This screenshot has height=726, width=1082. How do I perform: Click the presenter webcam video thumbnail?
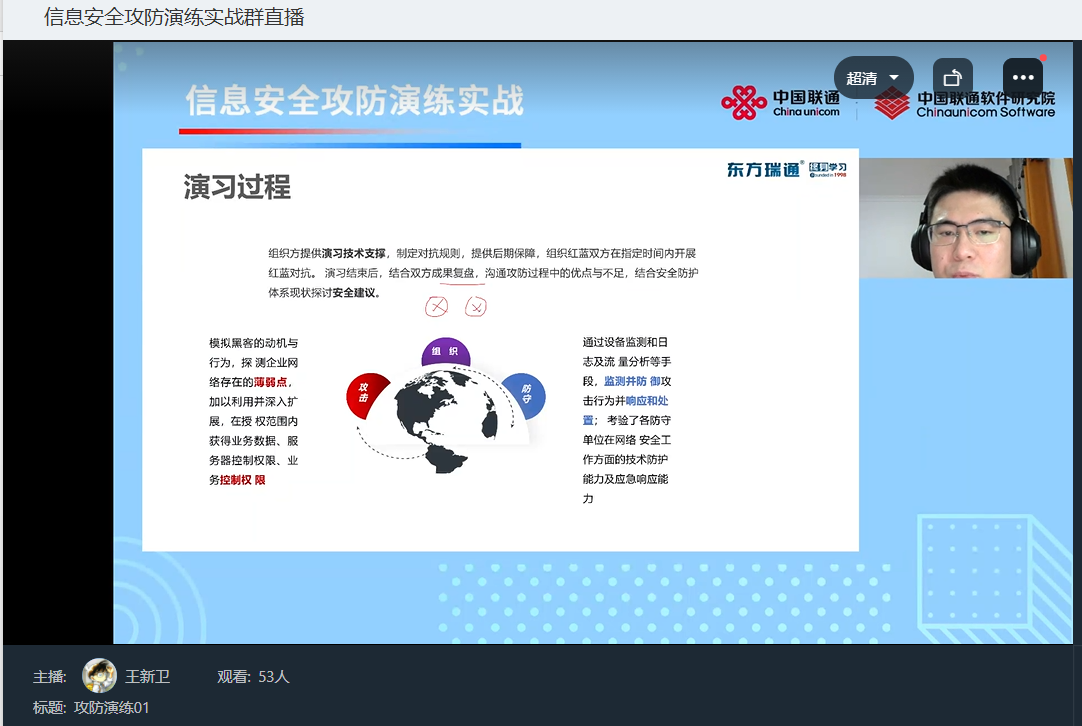pos(965,217)
